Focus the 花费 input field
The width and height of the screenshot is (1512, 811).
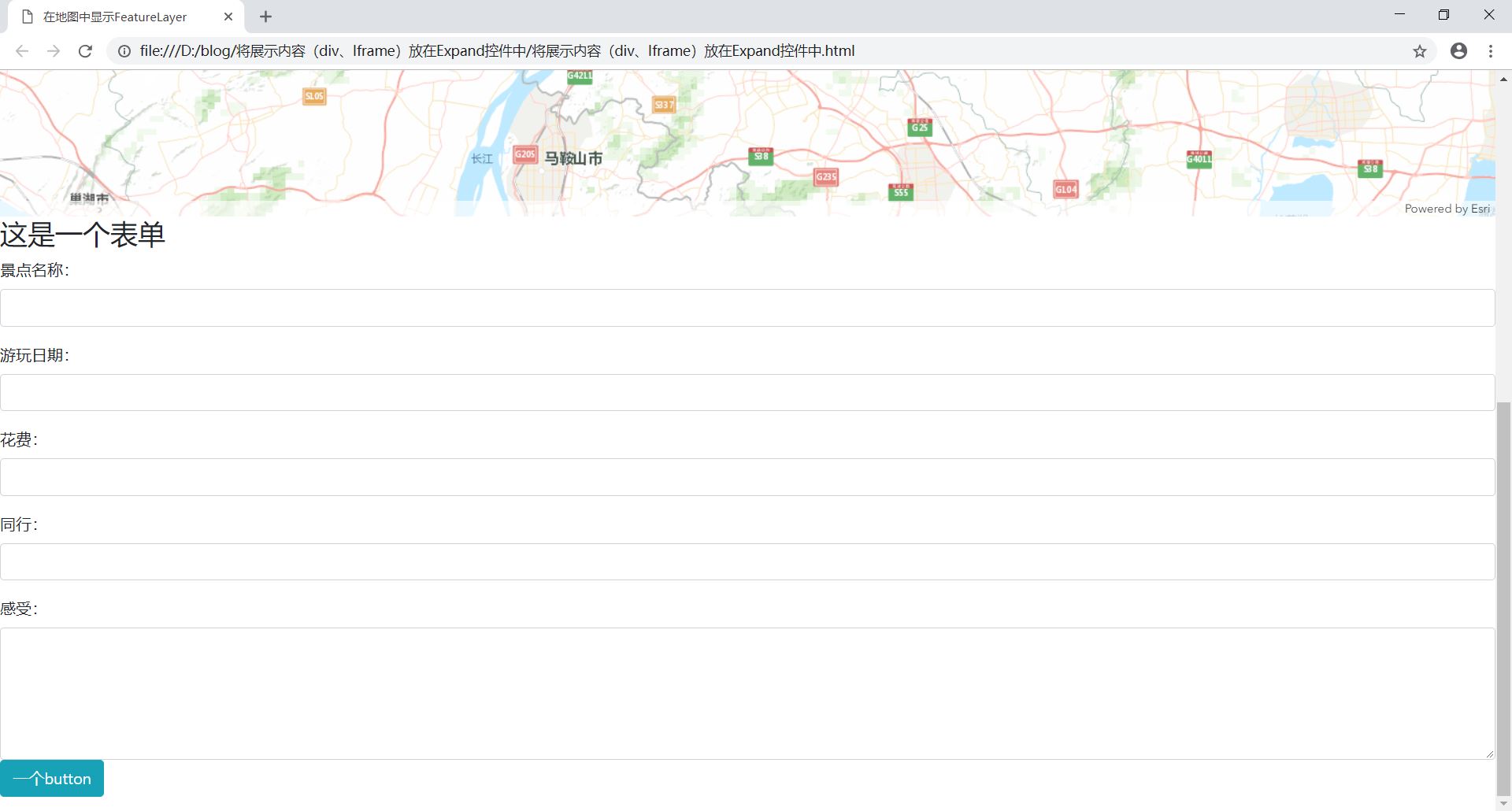747,477
